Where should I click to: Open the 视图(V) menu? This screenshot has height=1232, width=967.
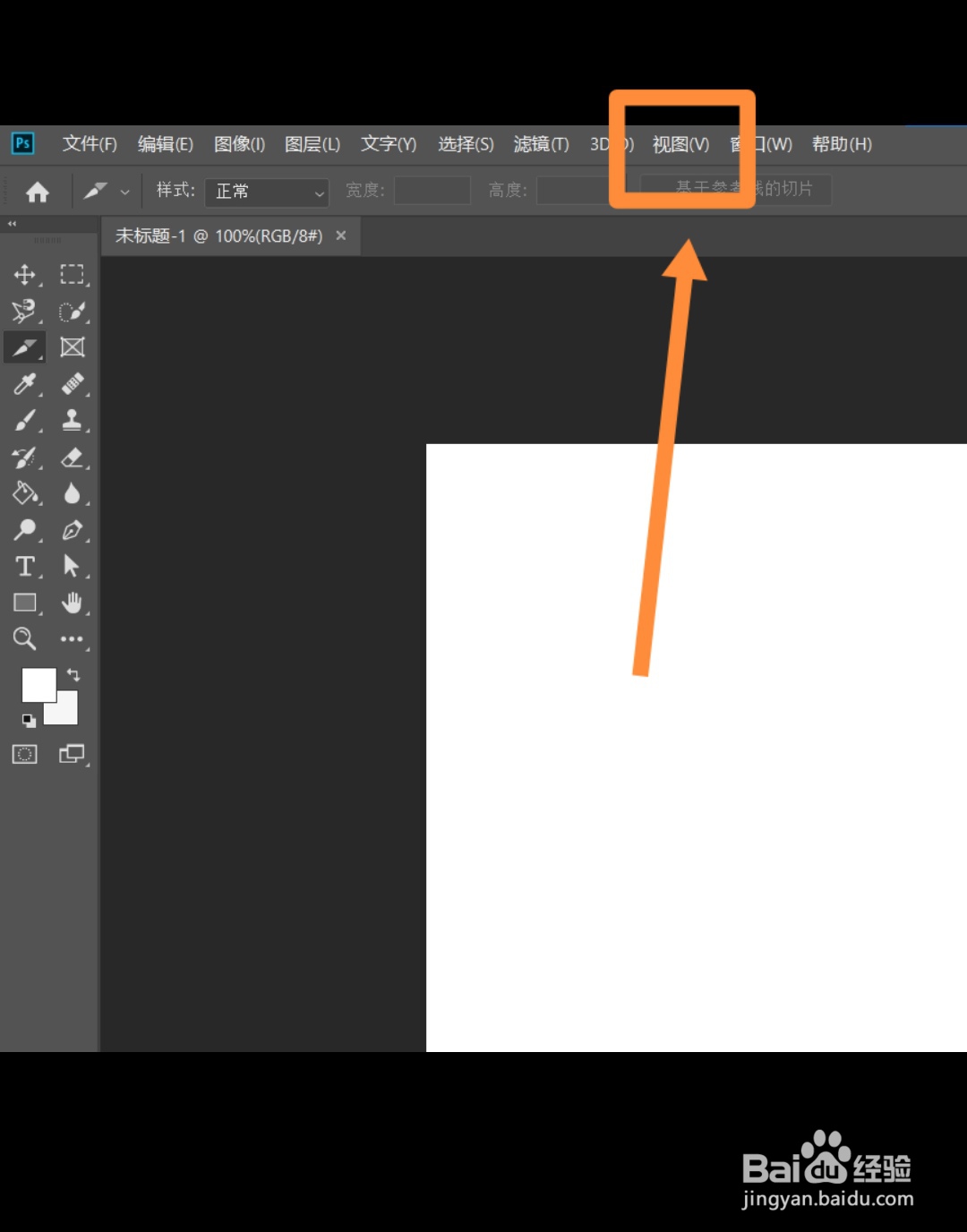[680, 144]
